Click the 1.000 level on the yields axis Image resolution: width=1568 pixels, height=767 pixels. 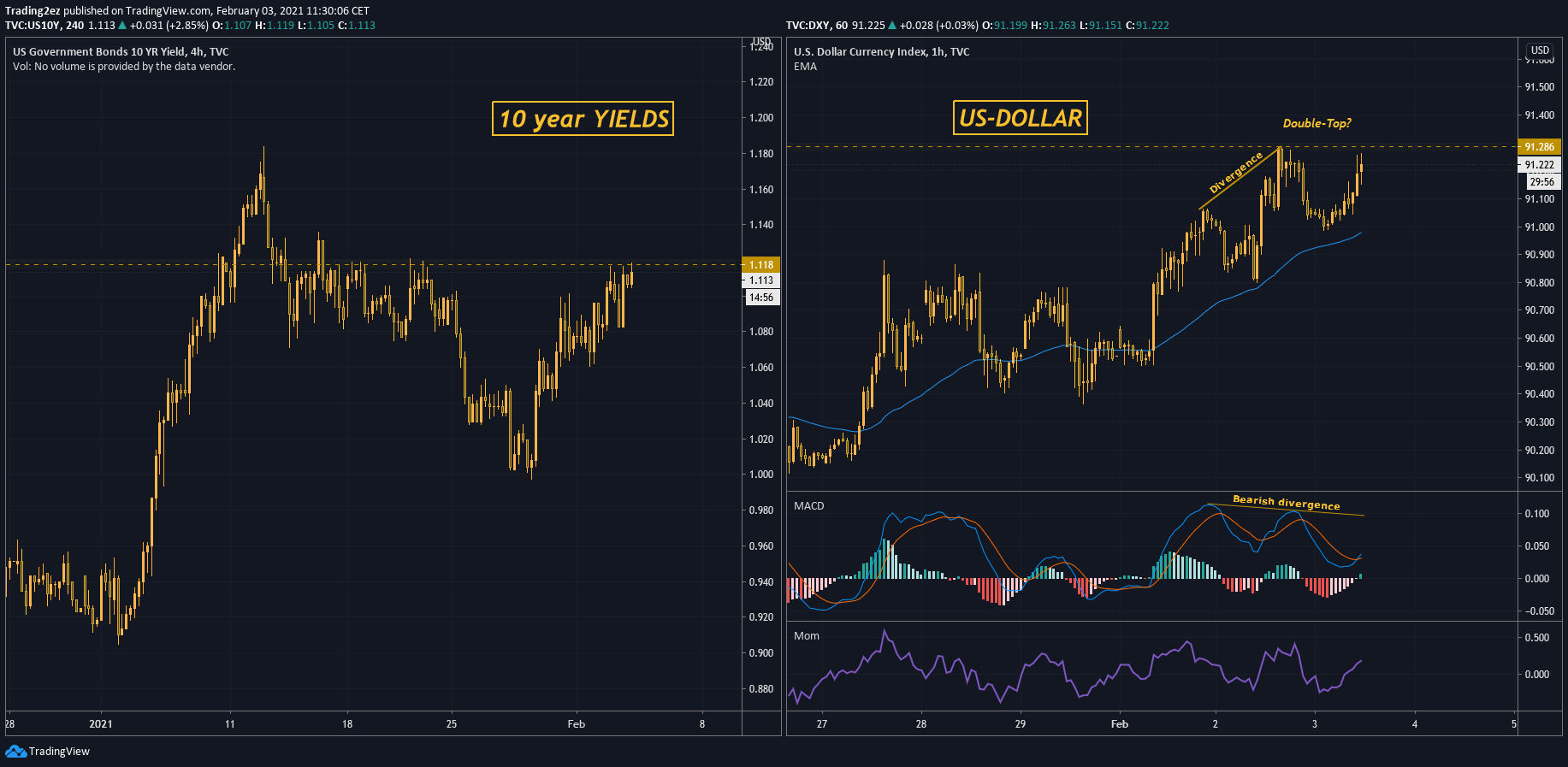click(x=761, y=475)
